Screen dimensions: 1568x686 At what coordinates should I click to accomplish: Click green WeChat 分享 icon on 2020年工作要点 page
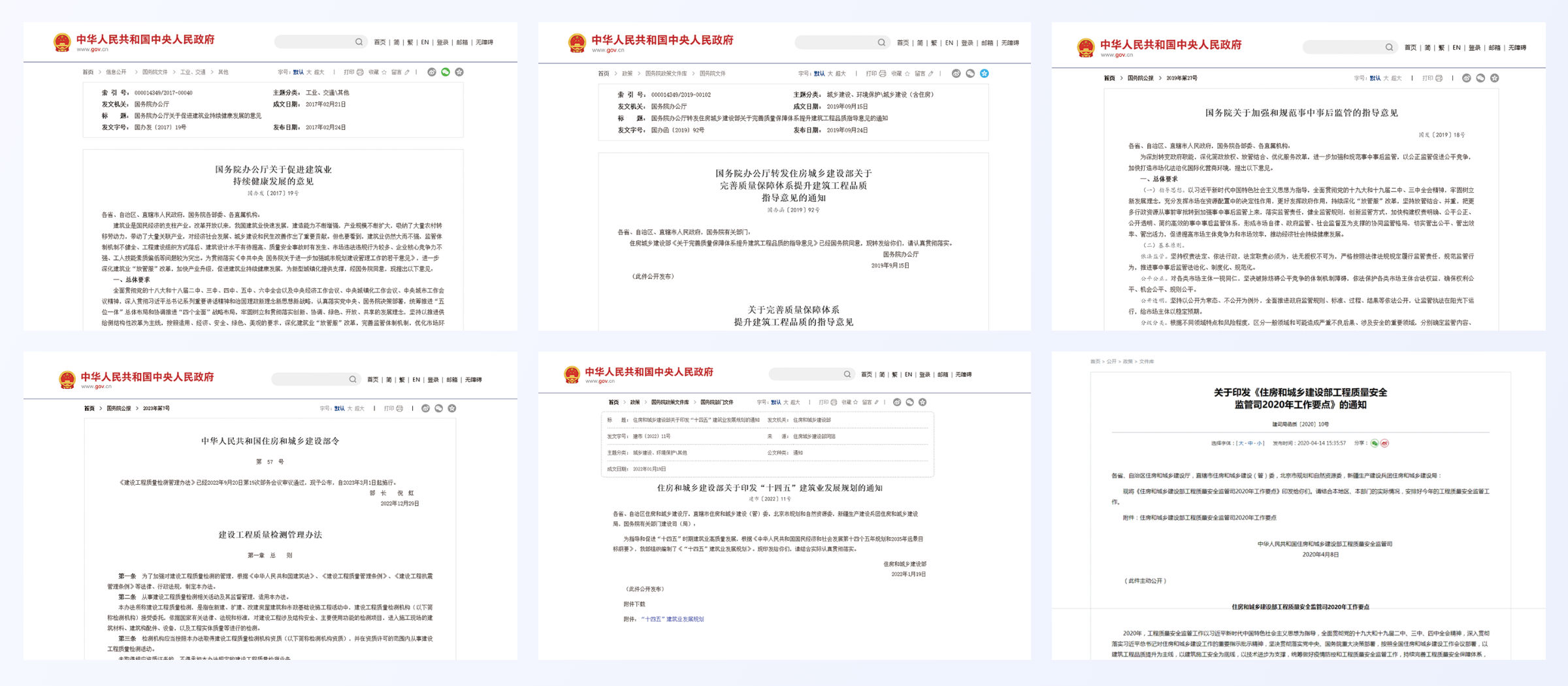click(1375, 443)
